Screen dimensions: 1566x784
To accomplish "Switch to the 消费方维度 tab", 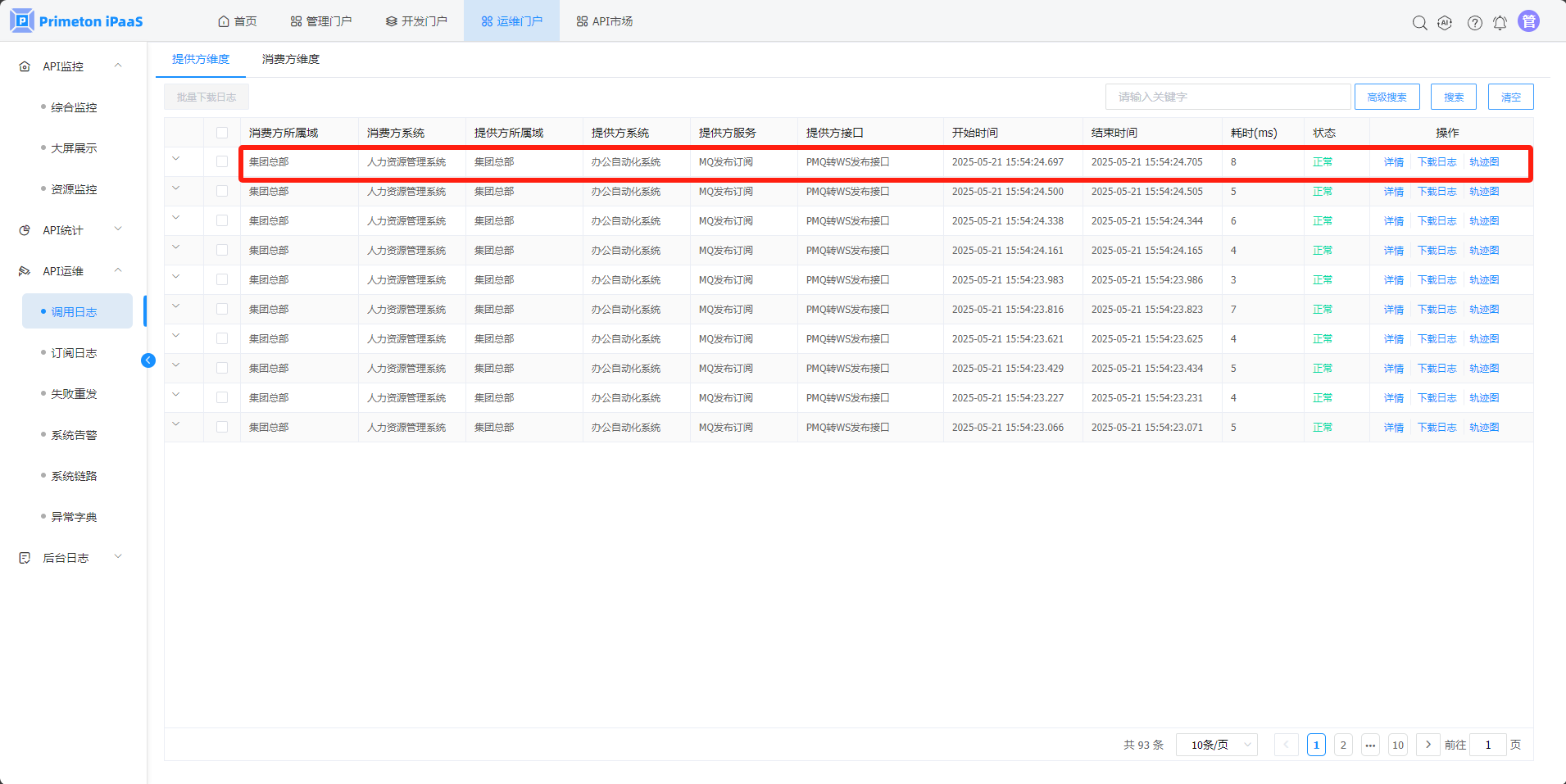I will (x=291, y=59).
